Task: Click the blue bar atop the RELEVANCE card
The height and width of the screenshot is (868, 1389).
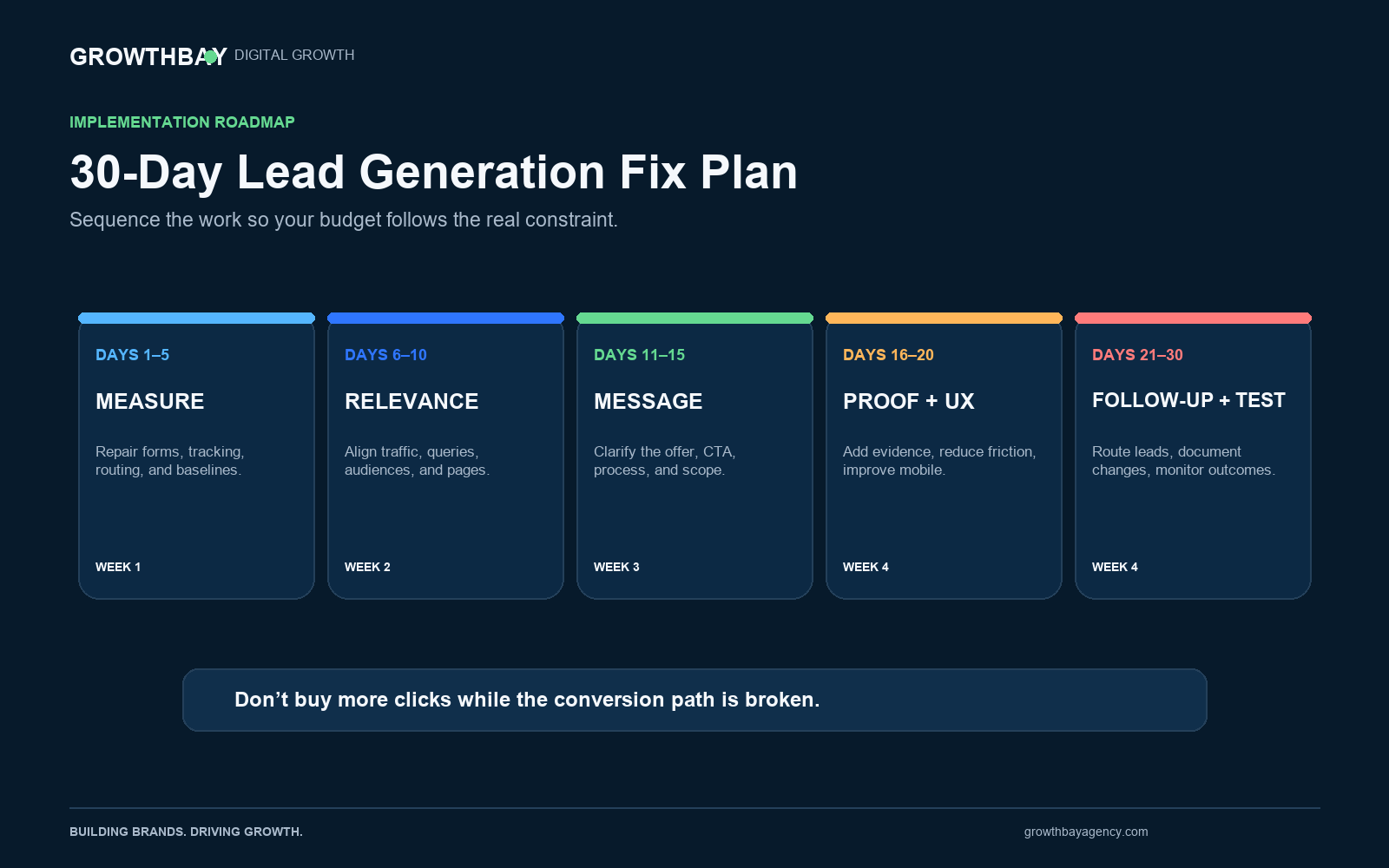Action: [445, 318]
